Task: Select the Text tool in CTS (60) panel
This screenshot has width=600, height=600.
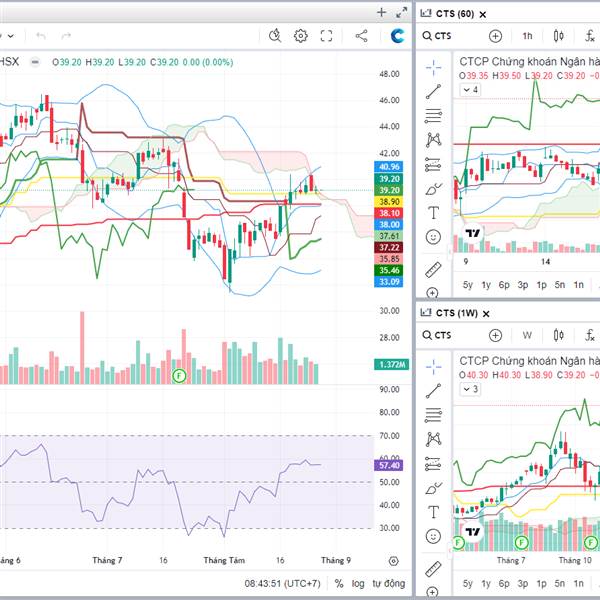Action: (433, 212)
